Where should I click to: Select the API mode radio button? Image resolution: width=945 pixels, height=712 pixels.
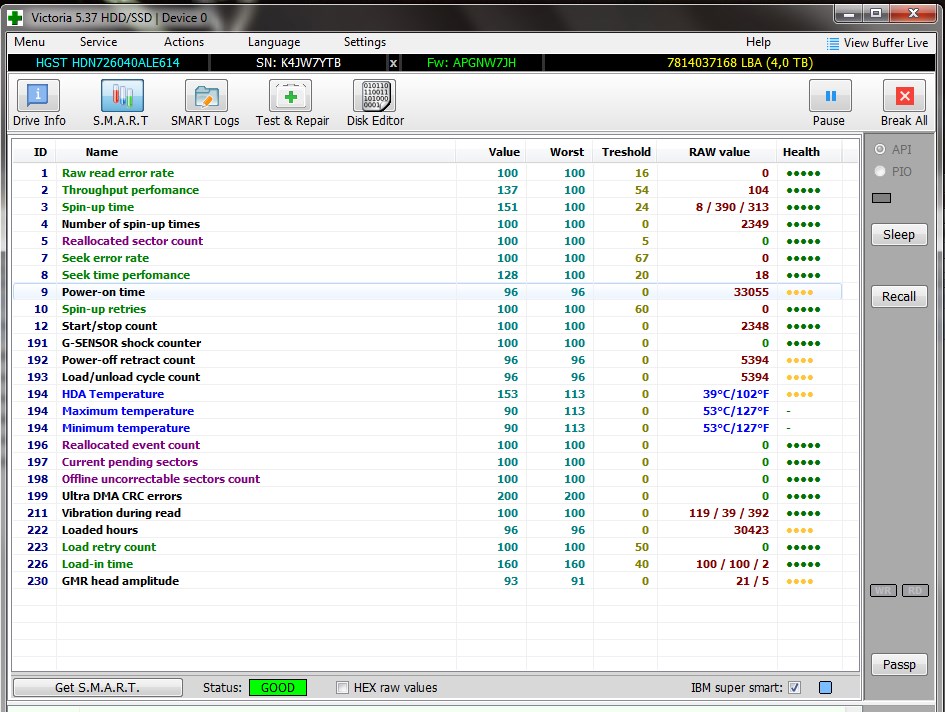(880, 149)
